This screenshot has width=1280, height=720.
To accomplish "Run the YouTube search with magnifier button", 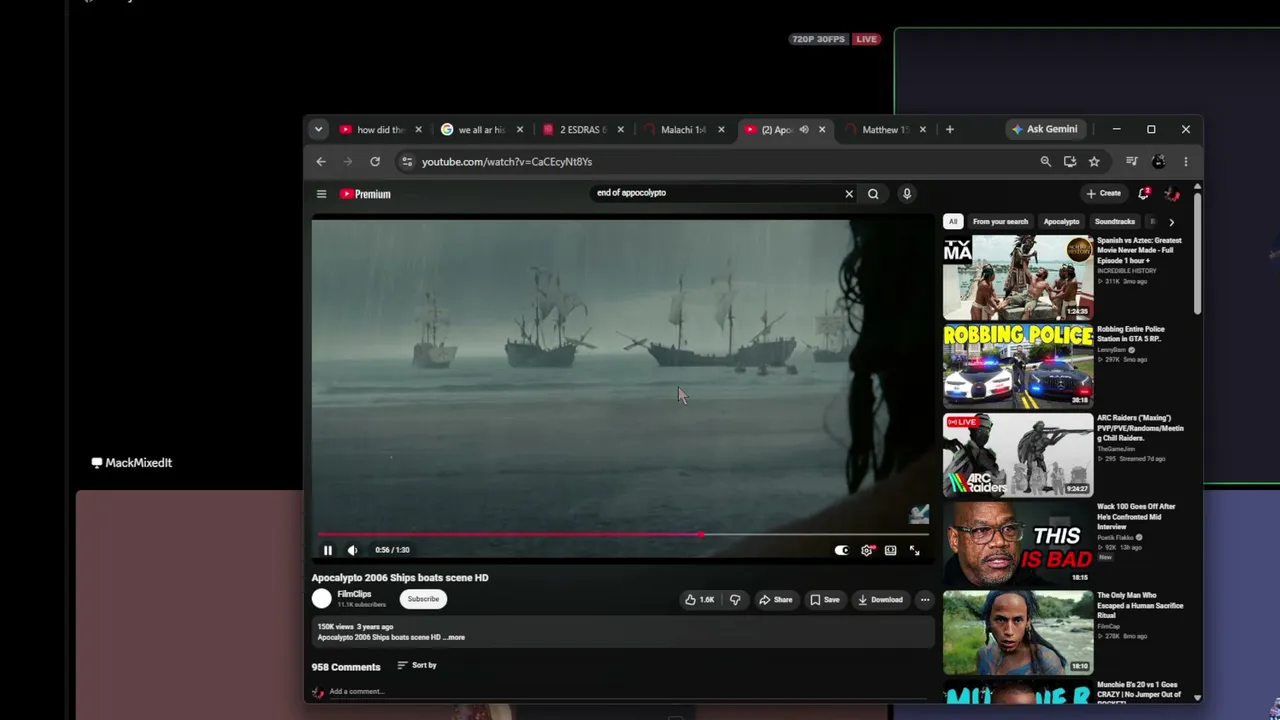I will [873, 194].
